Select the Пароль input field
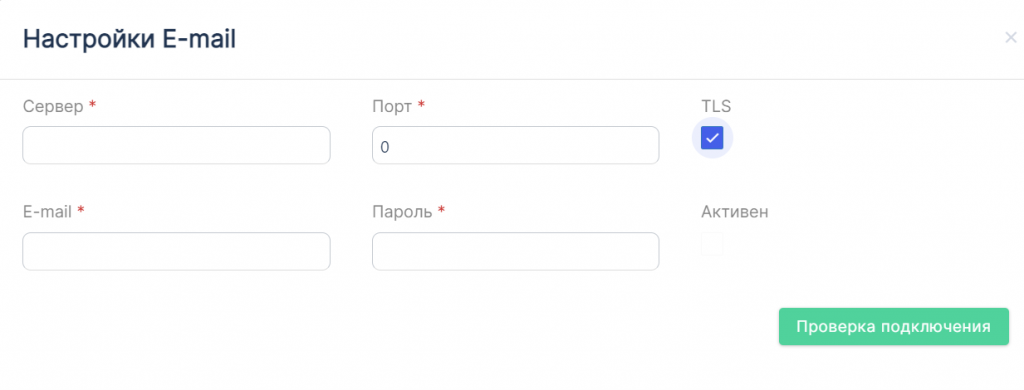Viewport: 1024px width, 390px height. pyautogui.click(x=515, y=251)
